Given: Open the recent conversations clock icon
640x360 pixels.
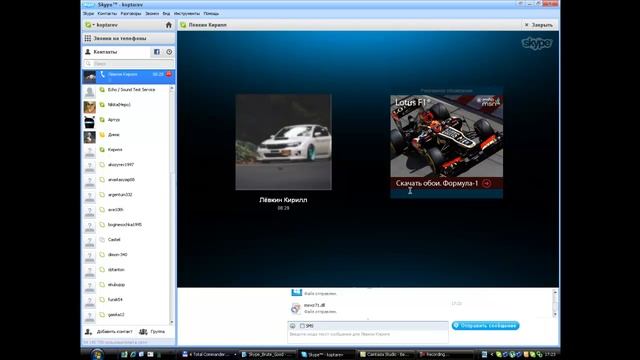Looking at the screenshot, I should point(169,52).
